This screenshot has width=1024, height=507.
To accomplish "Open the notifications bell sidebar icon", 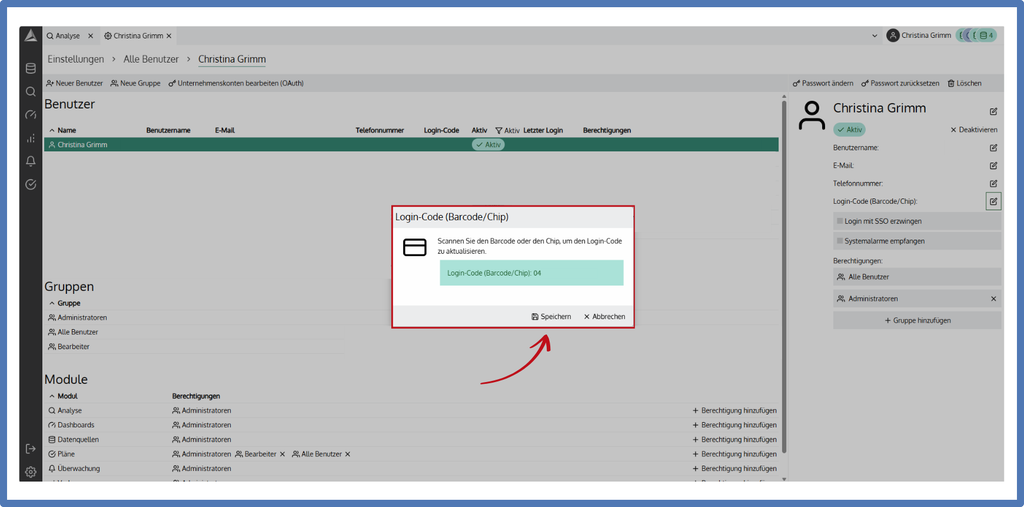I will click(31, 161).
